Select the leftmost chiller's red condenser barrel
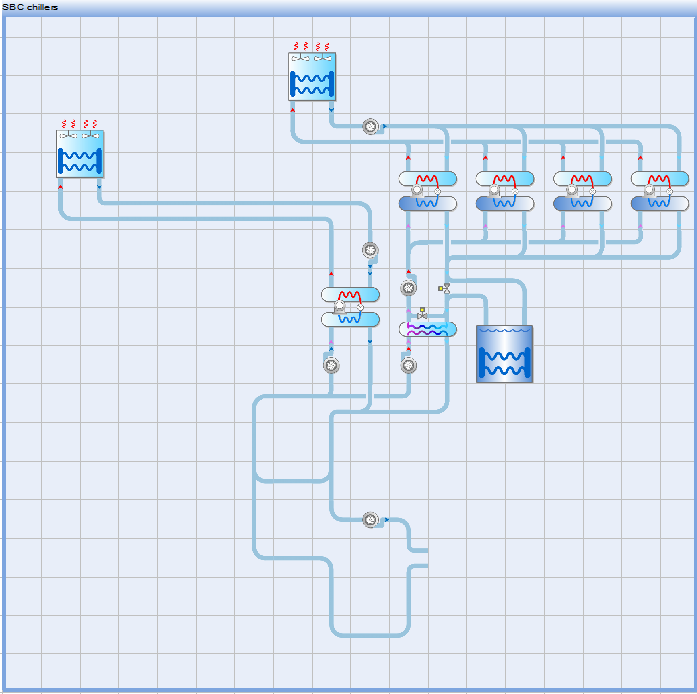 point(427,179)
